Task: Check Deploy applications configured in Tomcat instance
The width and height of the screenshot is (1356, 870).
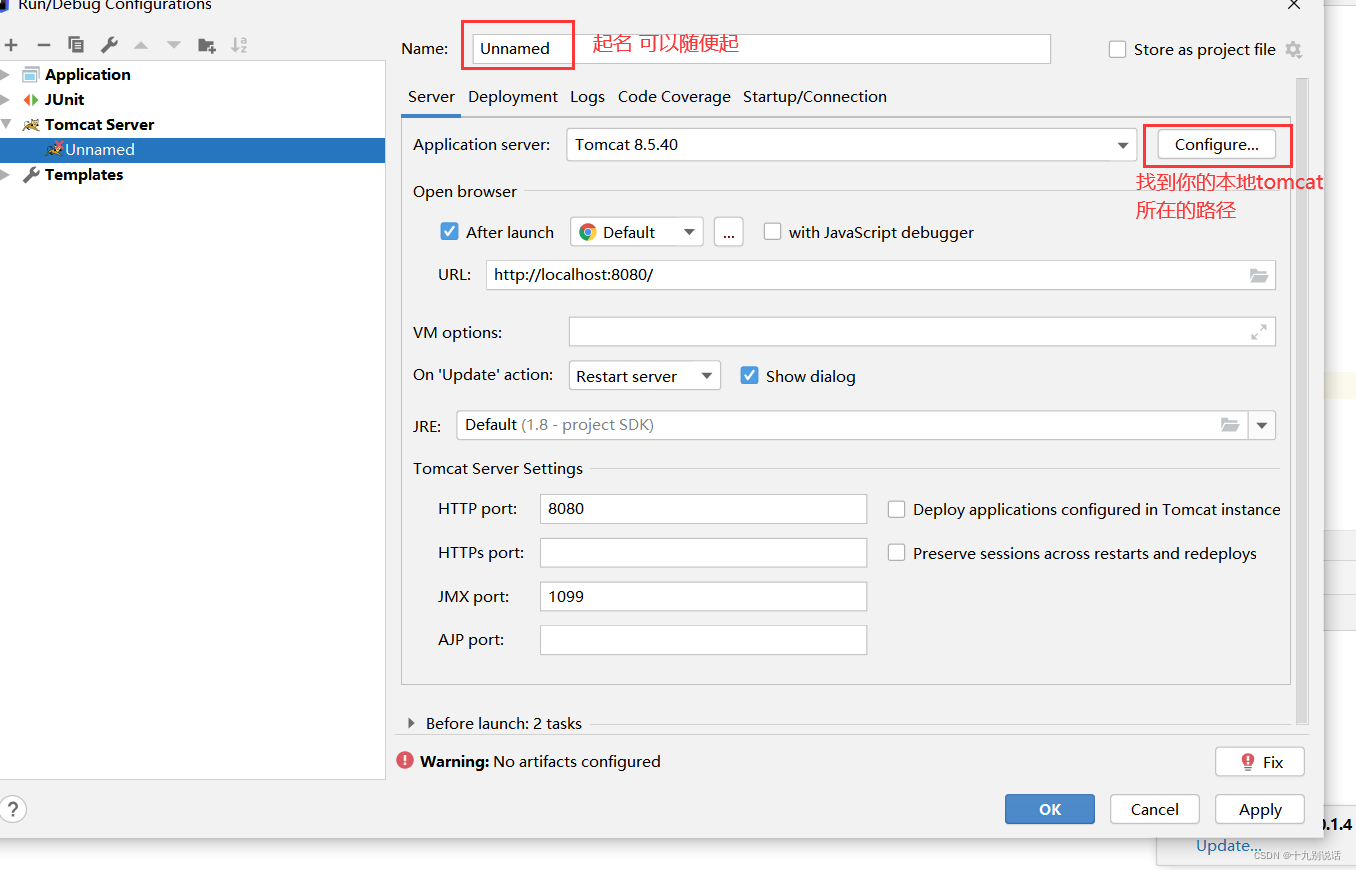Action: [x=897, y=509]
